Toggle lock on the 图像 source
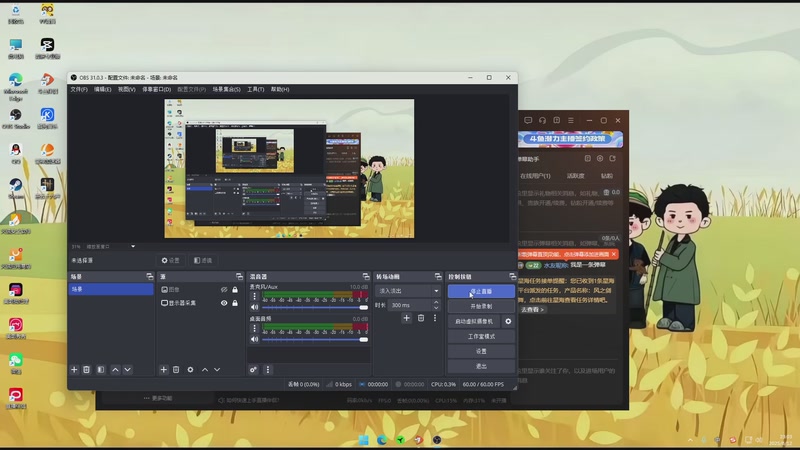 click(235, 290)
